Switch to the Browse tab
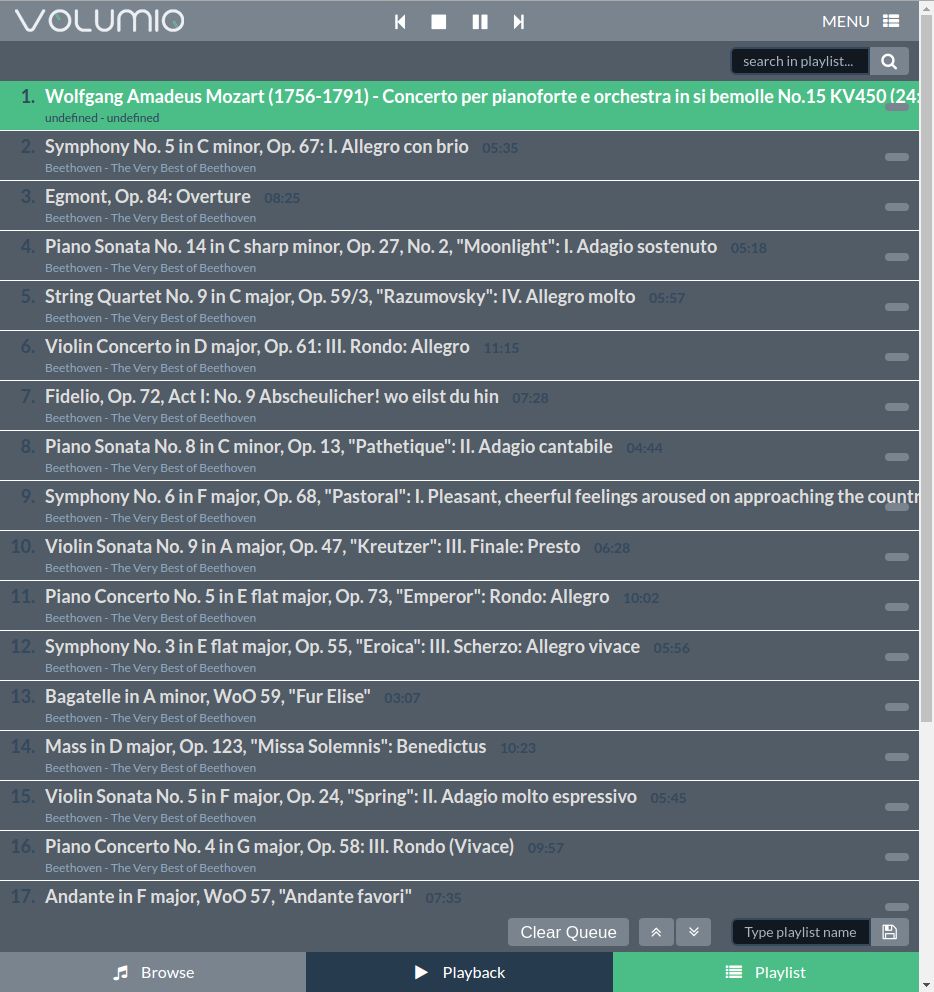The image size is (934, 992). click(153, 972)
